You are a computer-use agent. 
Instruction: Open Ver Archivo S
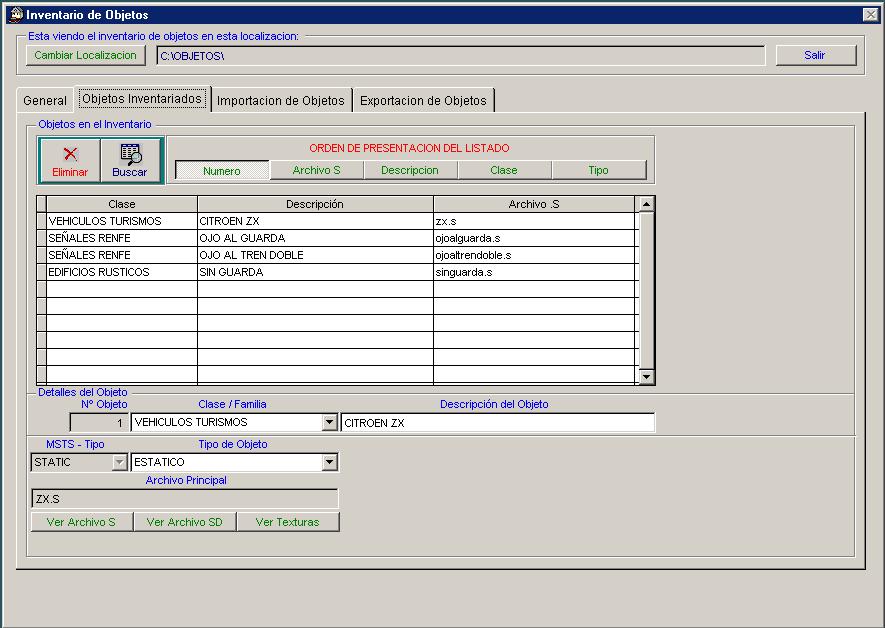tap(81, 521)
